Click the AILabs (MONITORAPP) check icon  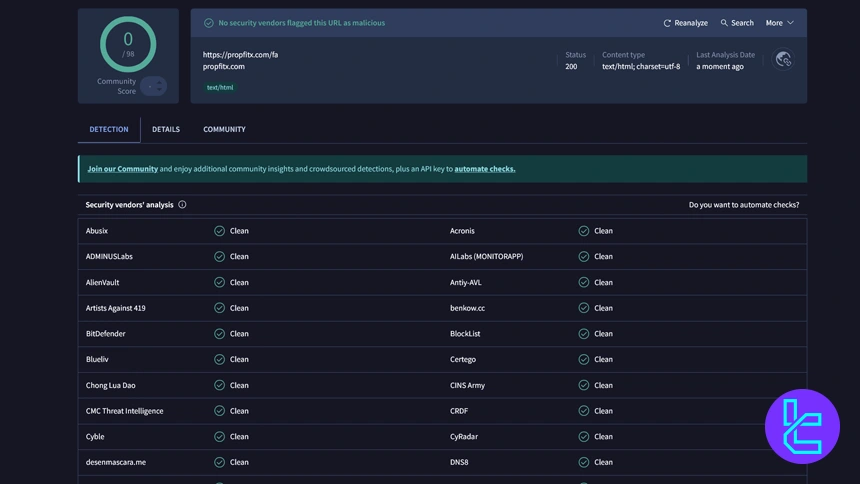pyautogui.click(x=584, y=257)
